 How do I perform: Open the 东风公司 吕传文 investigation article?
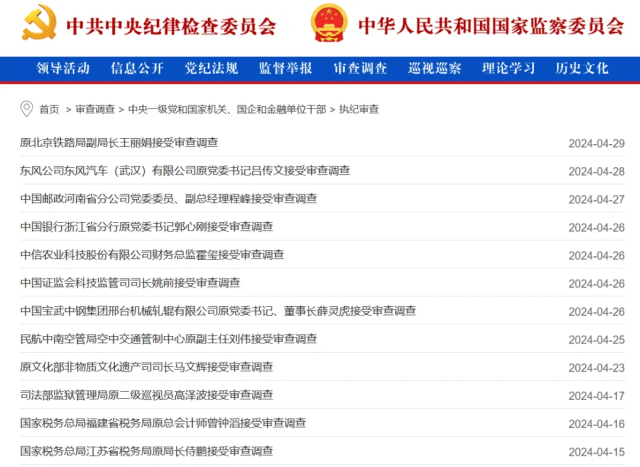pos(184,171)
